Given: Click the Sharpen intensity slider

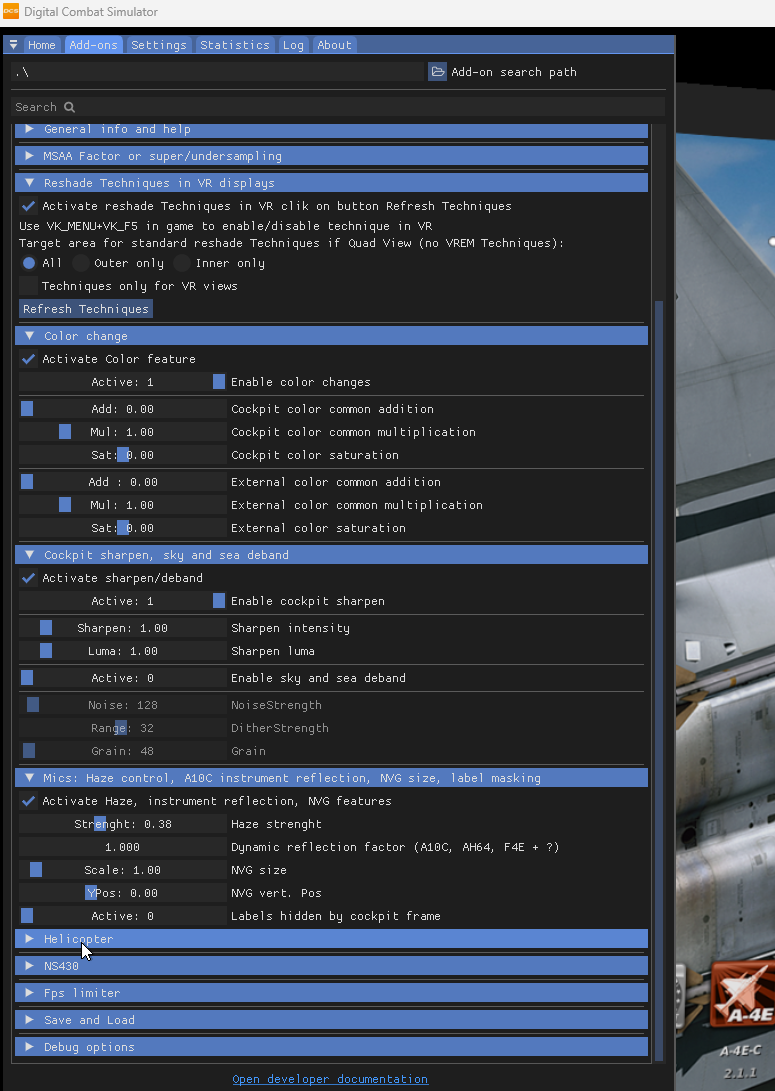Looking at the screenshot, I should click(122, 628).
